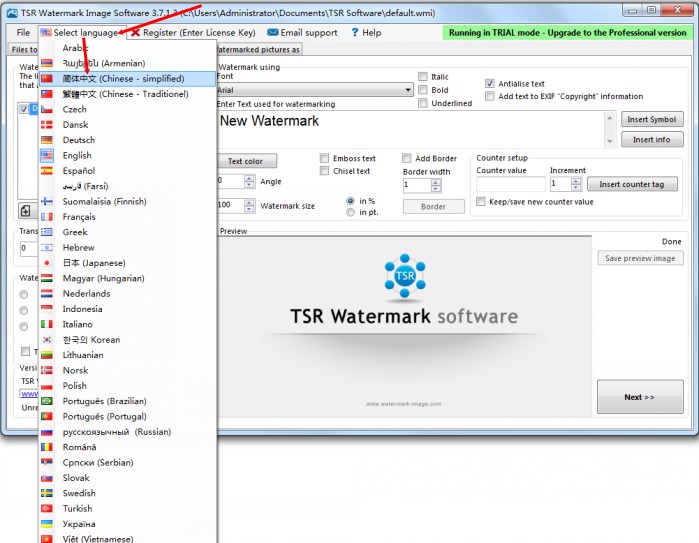Viewport: 699px width, 543px height.
Task: Select Farsi language entry
Action: click(x=127, y=186)
